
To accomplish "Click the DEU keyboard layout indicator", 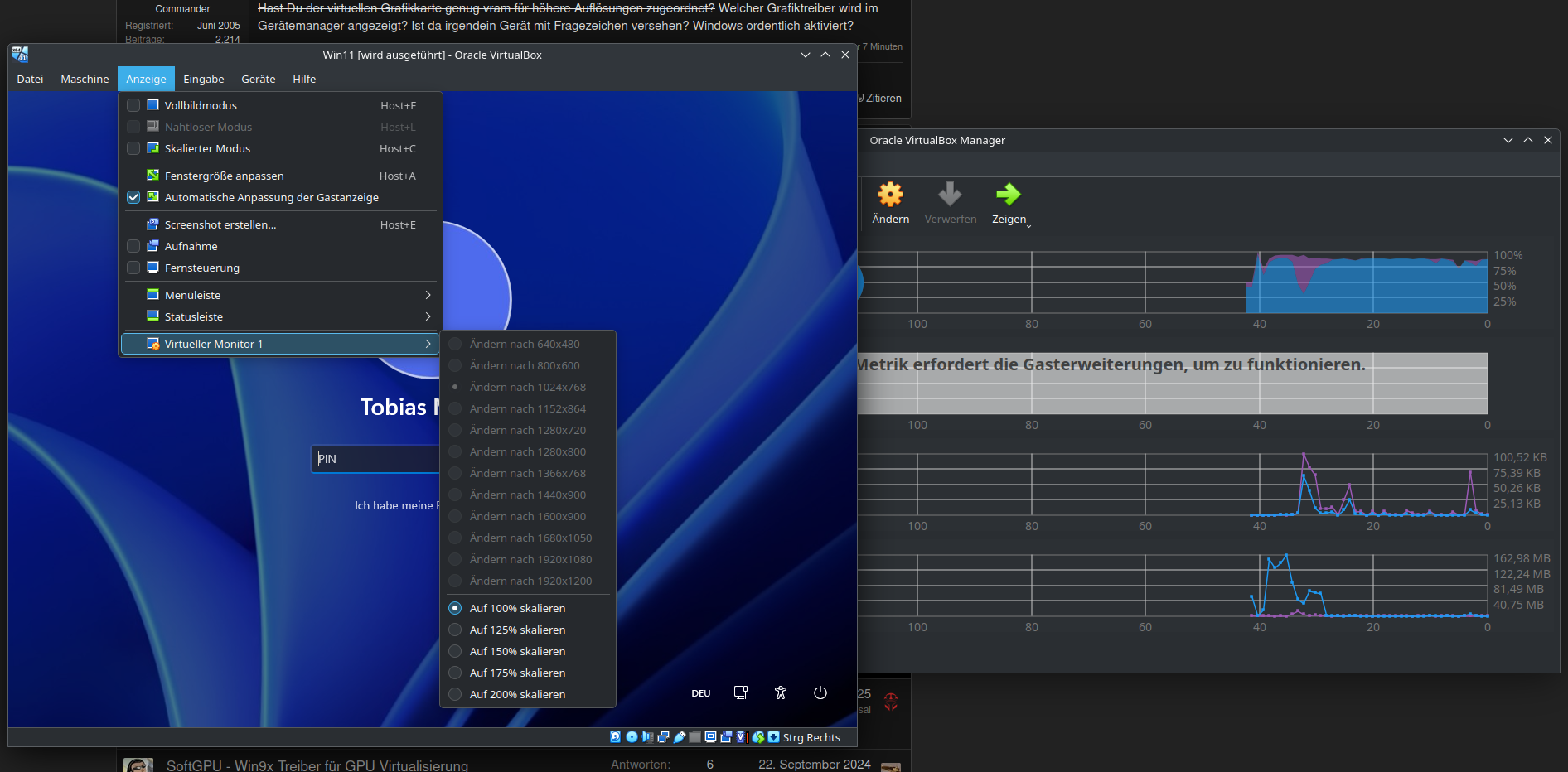I will [x=701, y=693].
